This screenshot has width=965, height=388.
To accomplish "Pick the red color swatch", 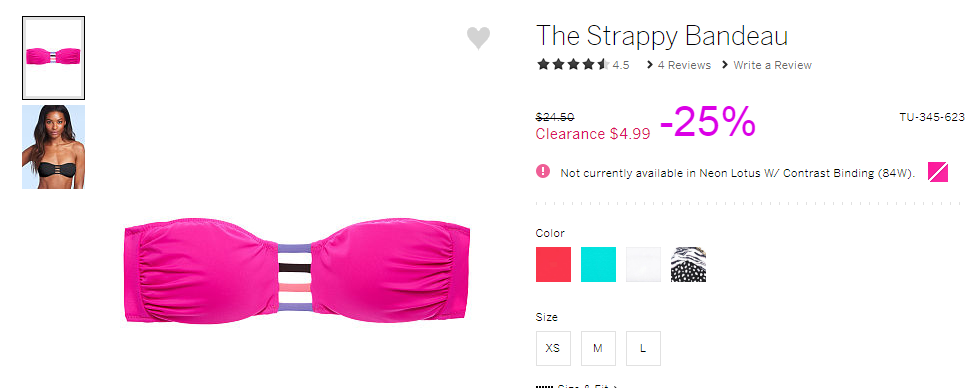I will (x=553, y=264).
